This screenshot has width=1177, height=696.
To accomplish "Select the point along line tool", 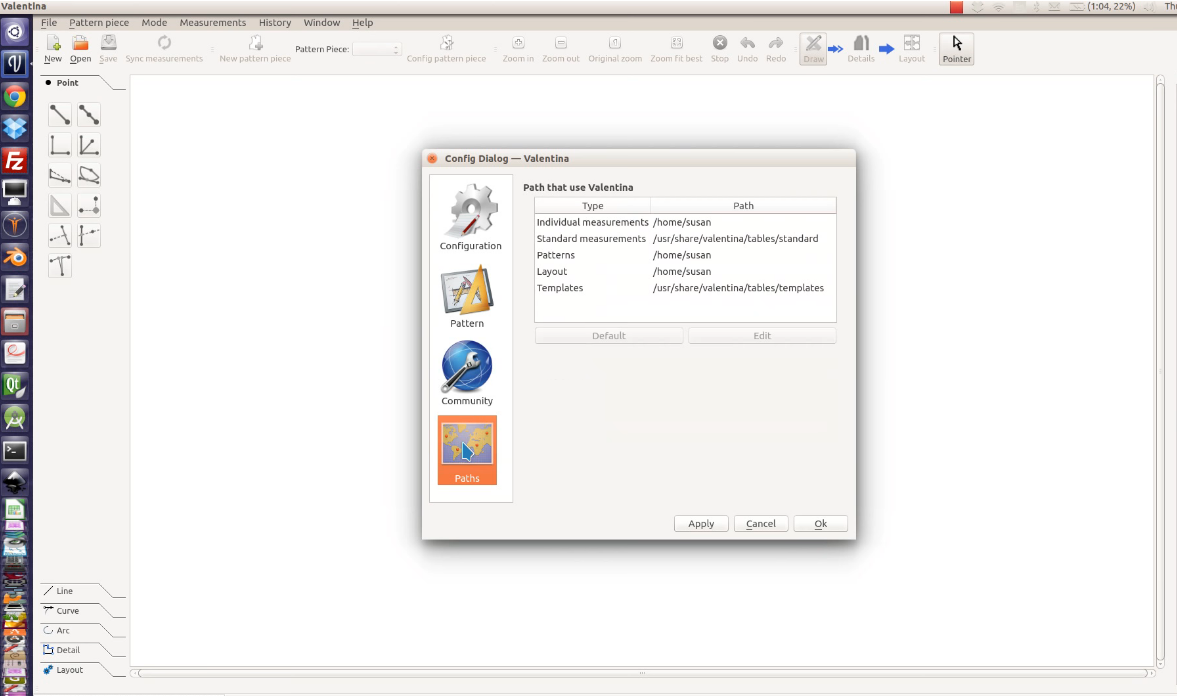I will click(89, 115).
